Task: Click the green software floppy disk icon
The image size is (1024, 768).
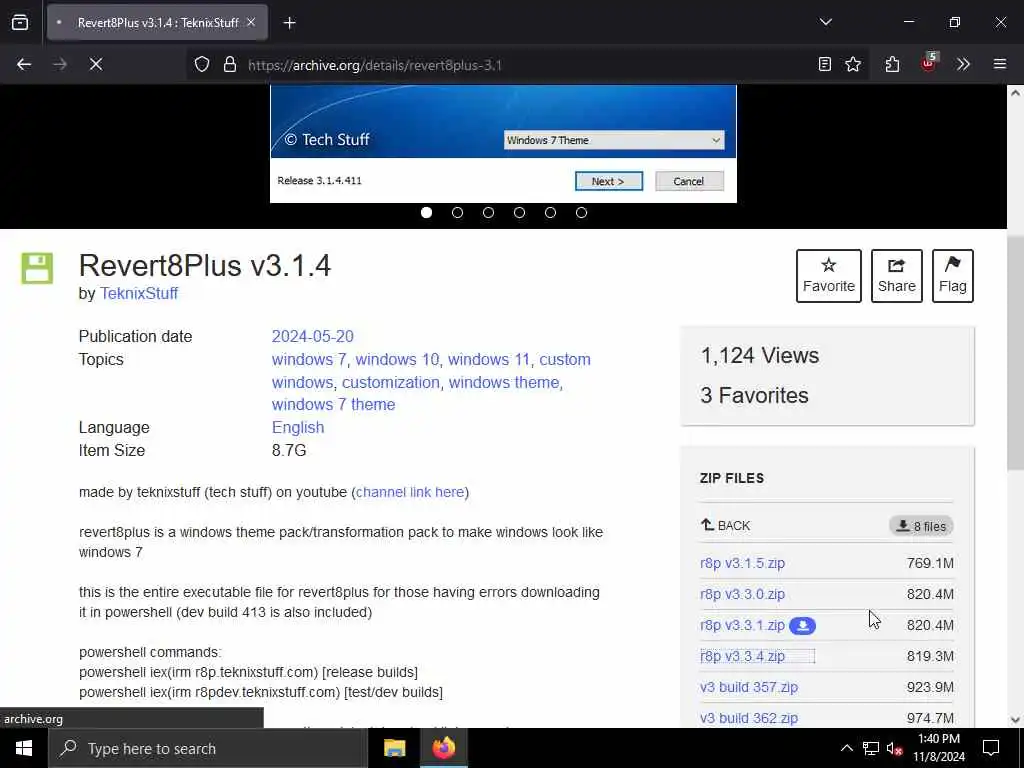Action: coord(37,268)
